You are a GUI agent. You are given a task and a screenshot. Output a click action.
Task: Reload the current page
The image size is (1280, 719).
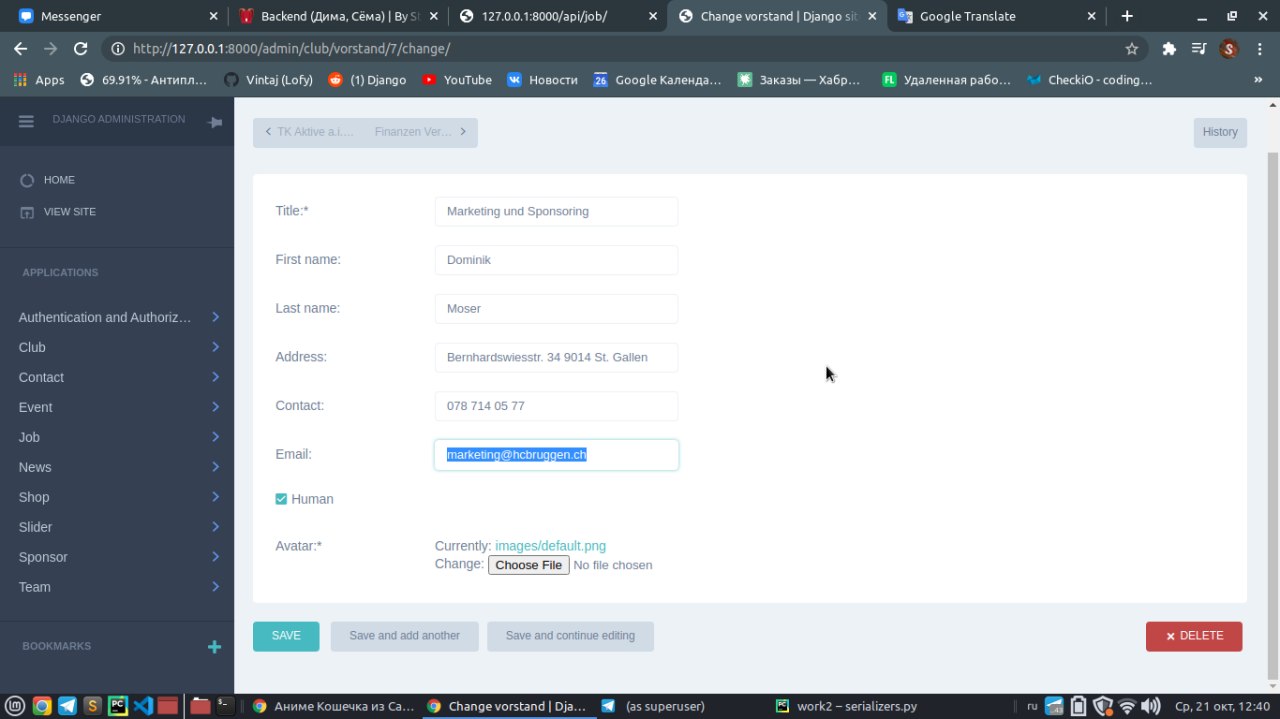coord(81,48)
